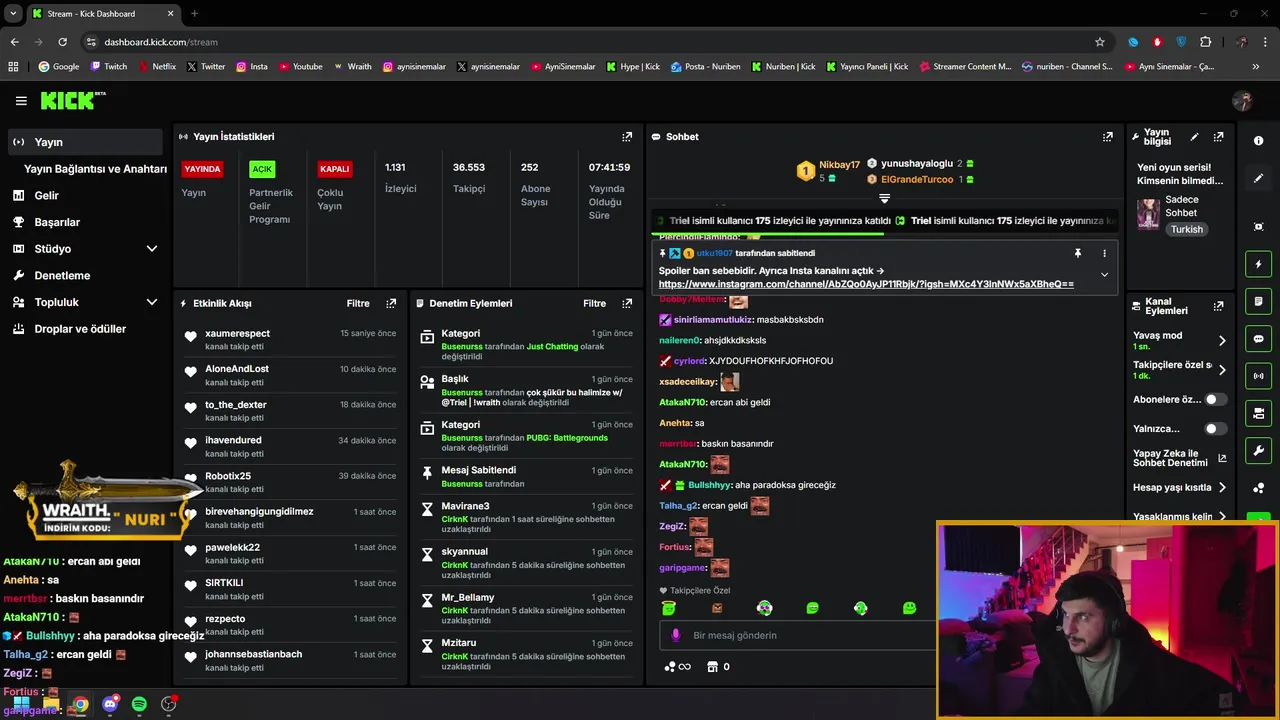Click the Turkish language tag

point(1187,229)
